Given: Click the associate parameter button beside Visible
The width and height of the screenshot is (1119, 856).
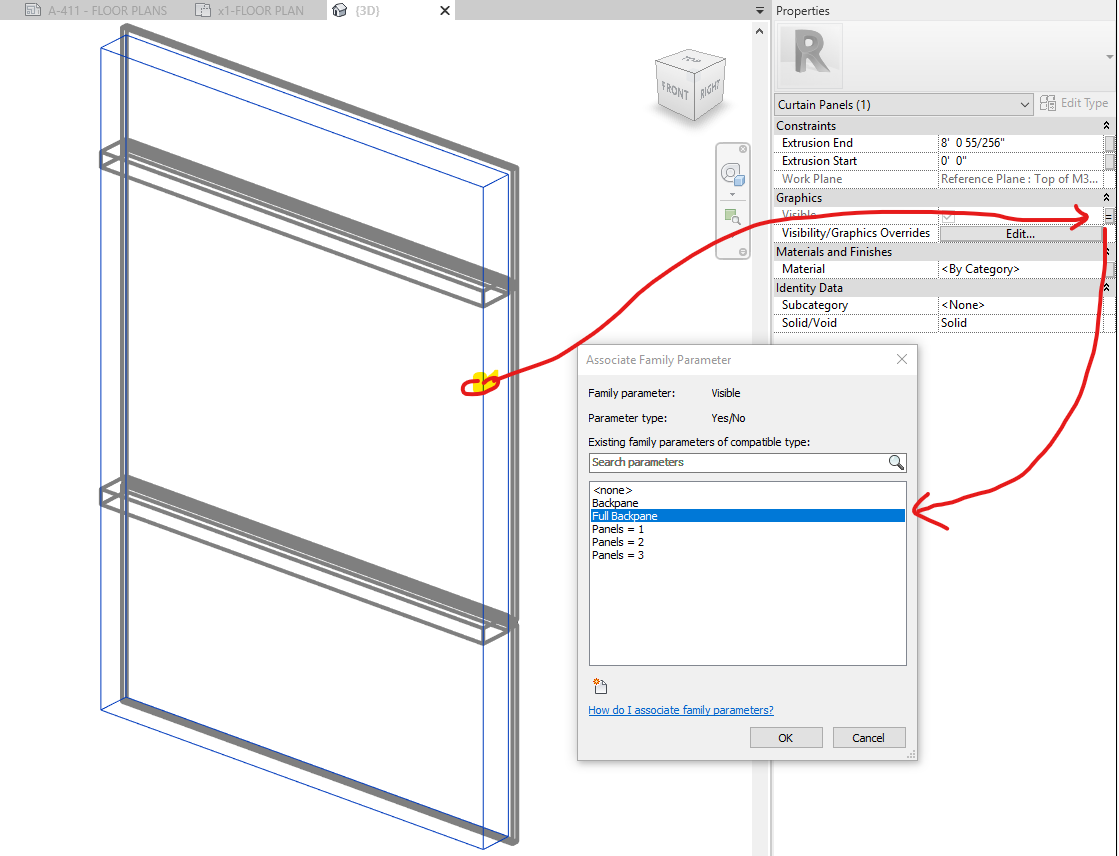Looking at the screenshot, I should tap(1108, 214).
